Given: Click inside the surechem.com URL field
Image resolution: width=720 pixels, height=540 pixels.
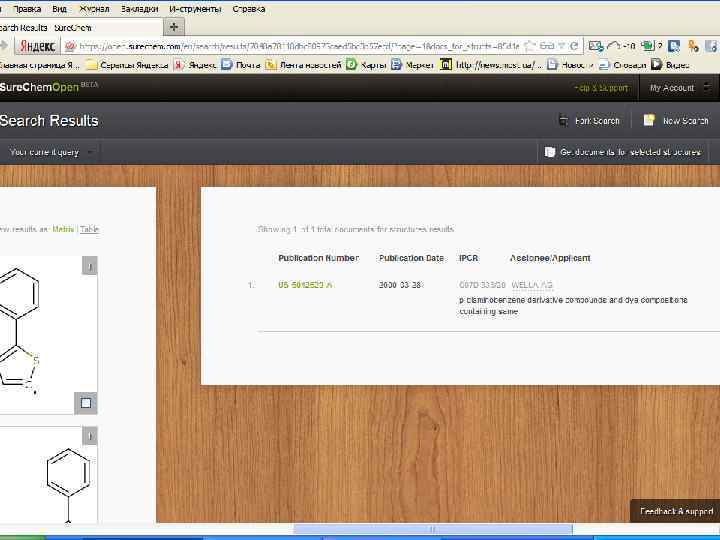Looking at the screenshot, I should click(298, 46).
